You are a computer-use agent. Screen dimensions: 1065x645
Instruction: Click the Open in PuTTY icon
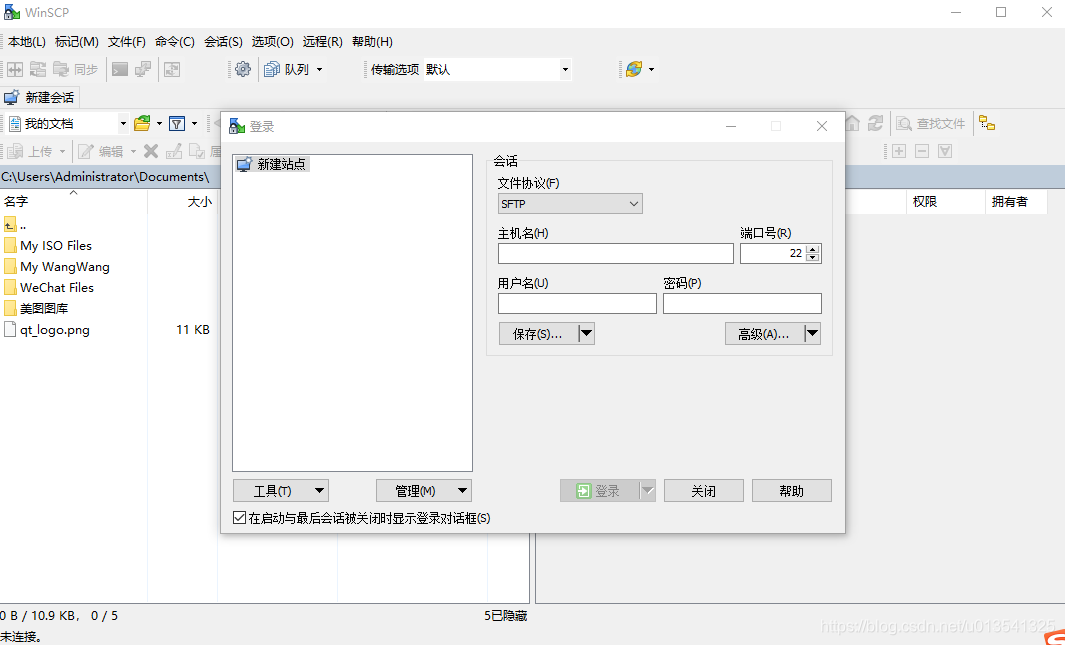tap(143, 69)
